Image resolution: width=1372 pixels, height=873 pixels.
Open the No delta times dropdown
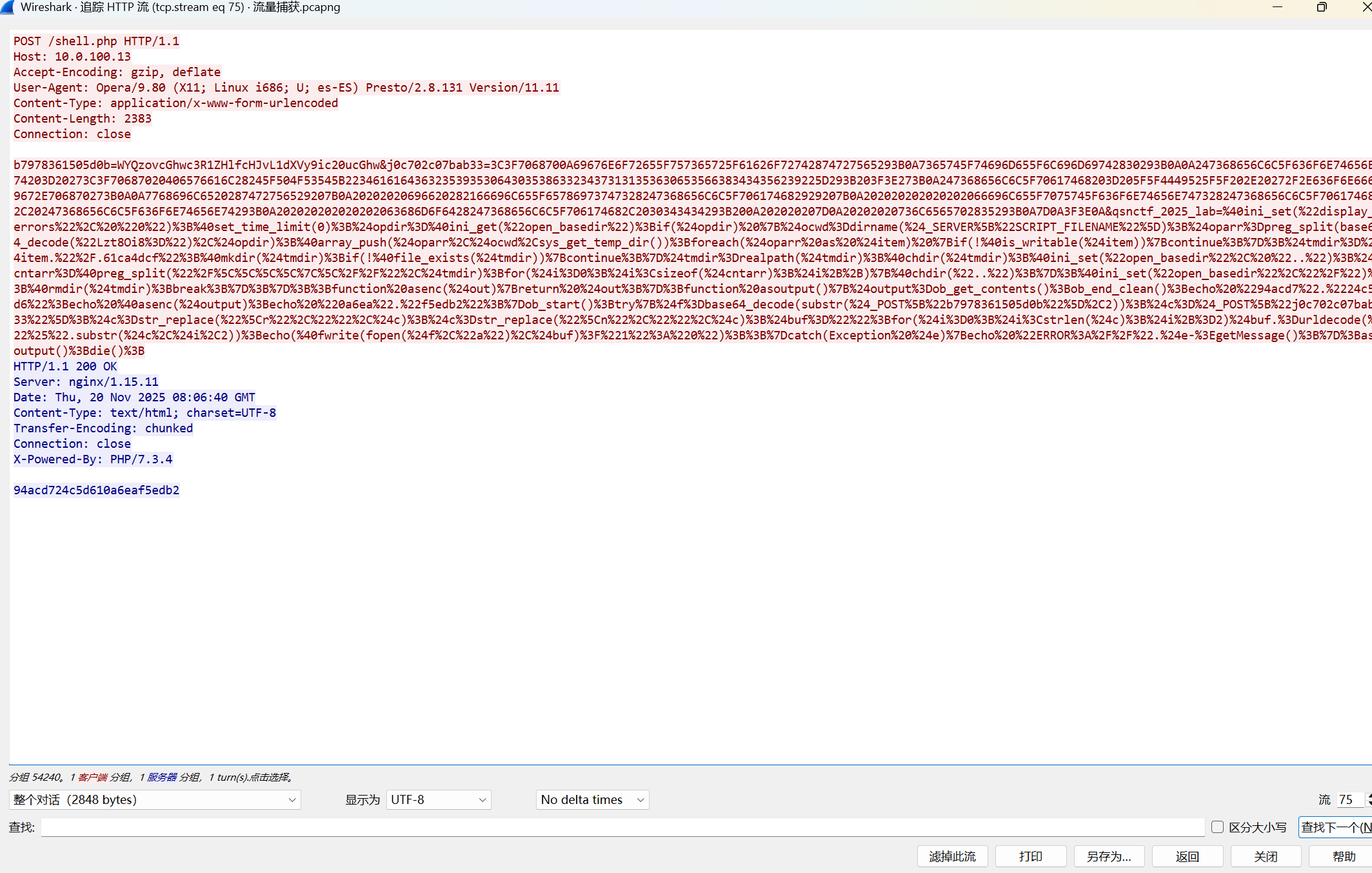(592, 799)
